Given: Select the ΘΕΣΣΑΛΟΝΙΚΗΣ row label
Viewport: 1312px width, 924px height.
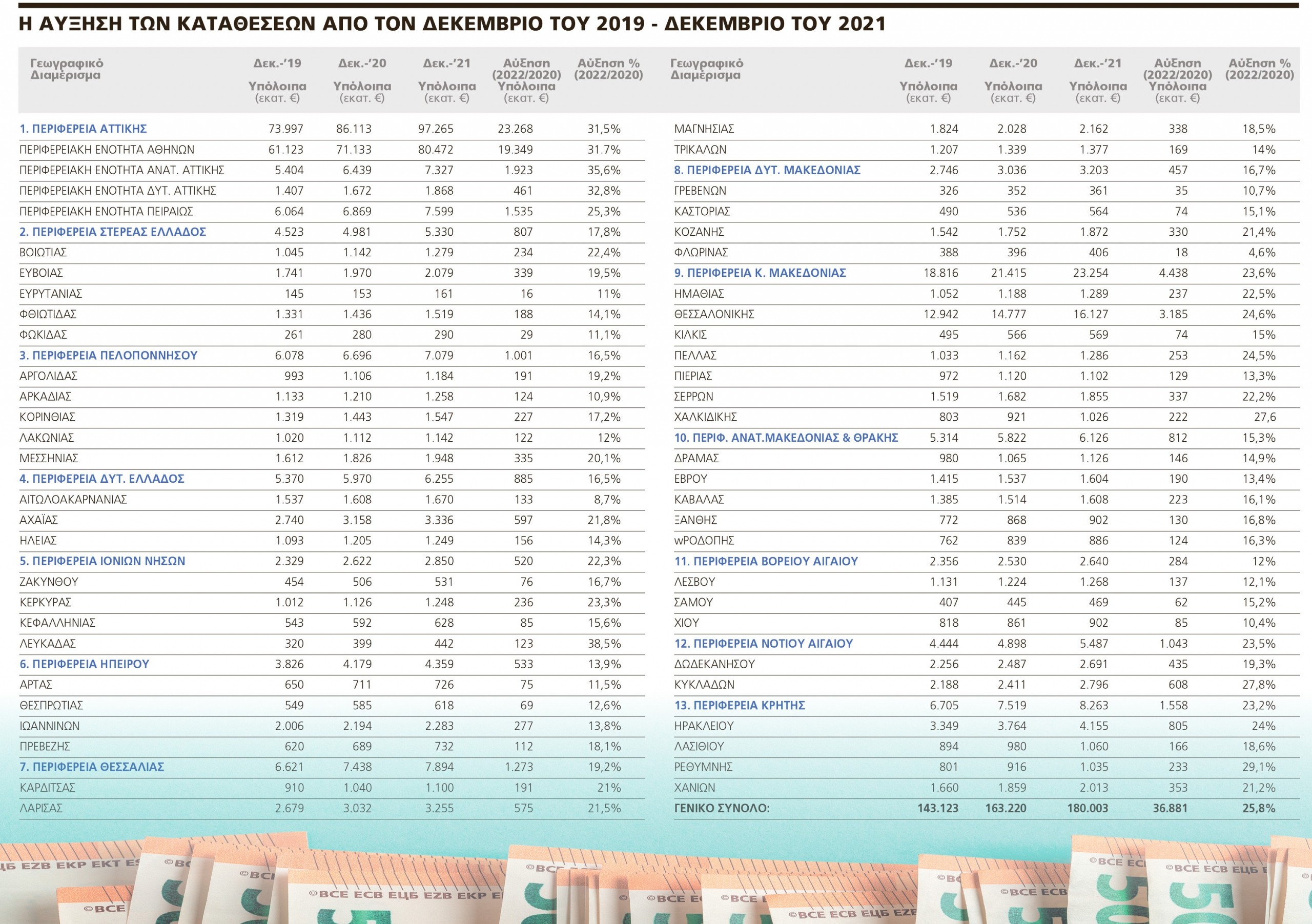Looking at the screenshot, I should (x=714, y=314).
